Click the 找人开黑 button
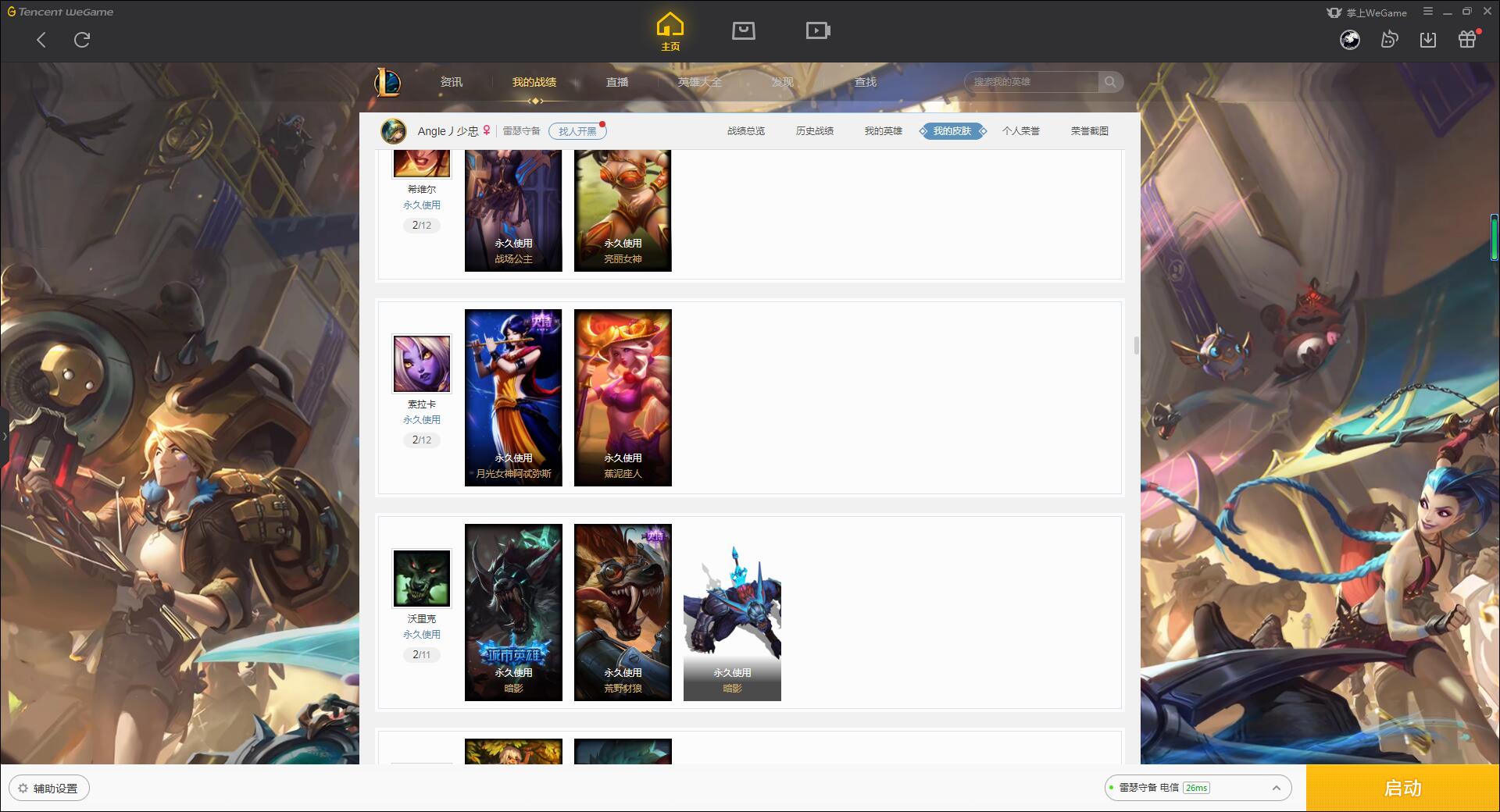1500x812 pixels. [x=577, y=131]
